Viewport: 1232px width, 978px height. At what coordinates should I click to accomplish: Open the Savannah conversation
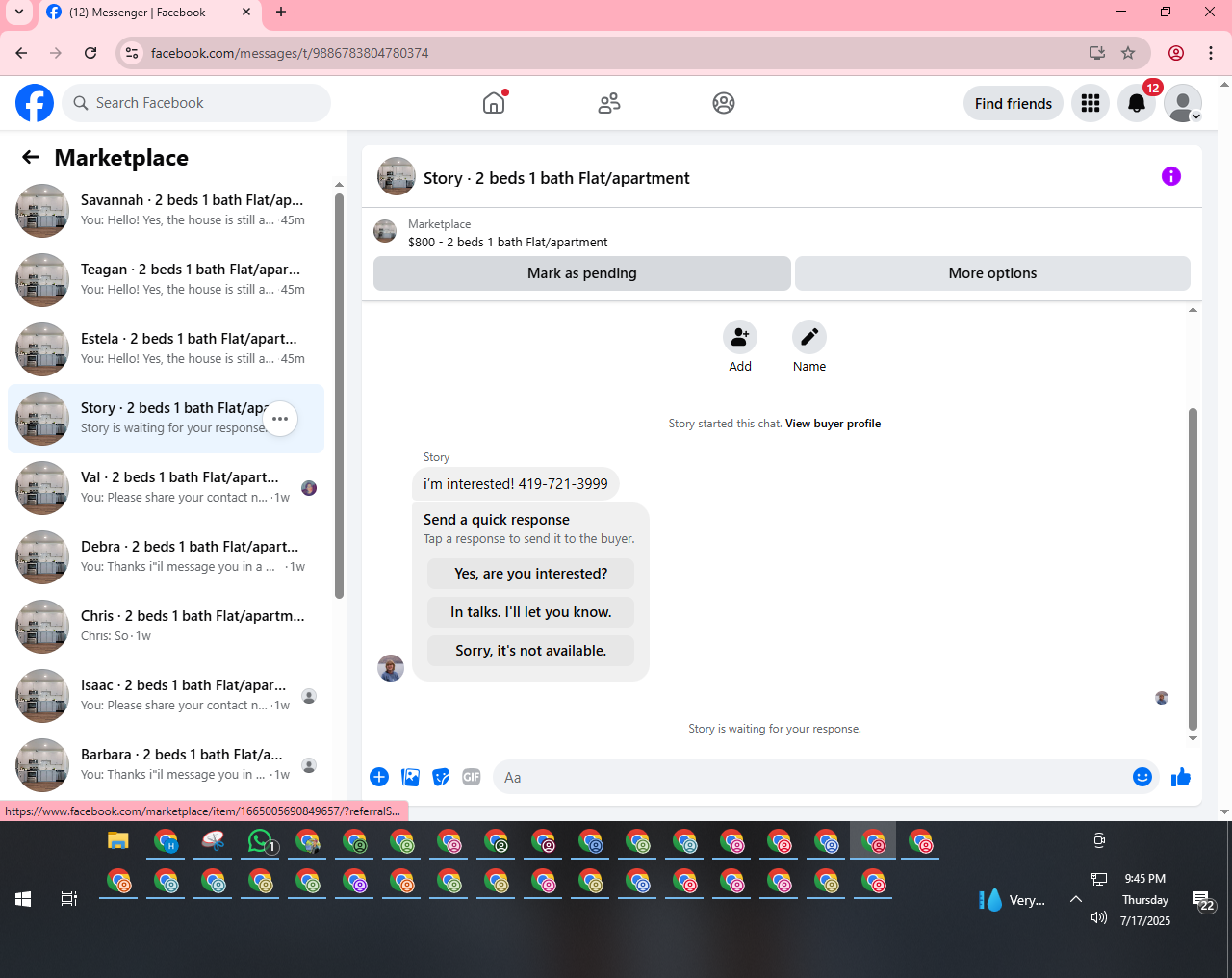point(166,211)
